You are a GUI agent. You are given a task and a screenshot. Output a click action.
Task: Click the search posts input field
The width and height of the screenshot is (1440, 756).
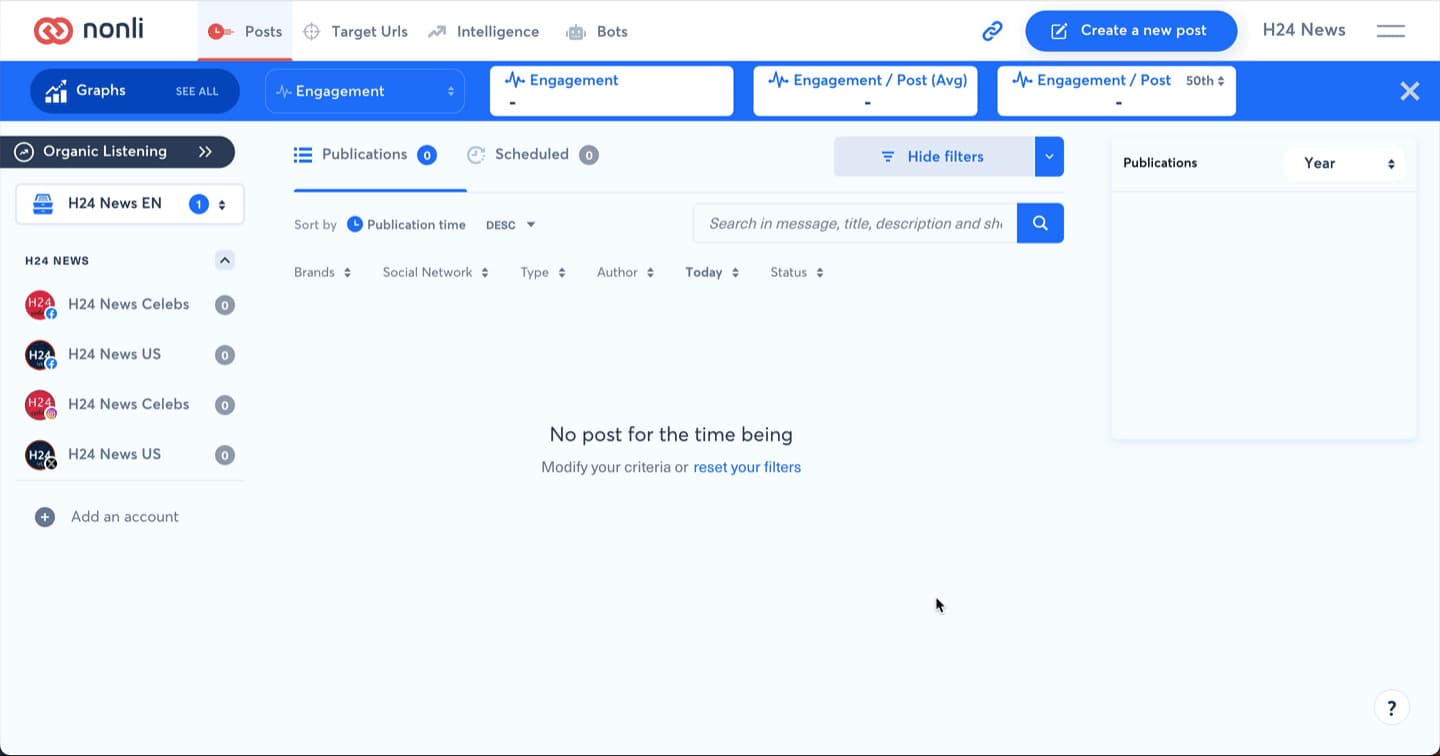coord(855,223)
